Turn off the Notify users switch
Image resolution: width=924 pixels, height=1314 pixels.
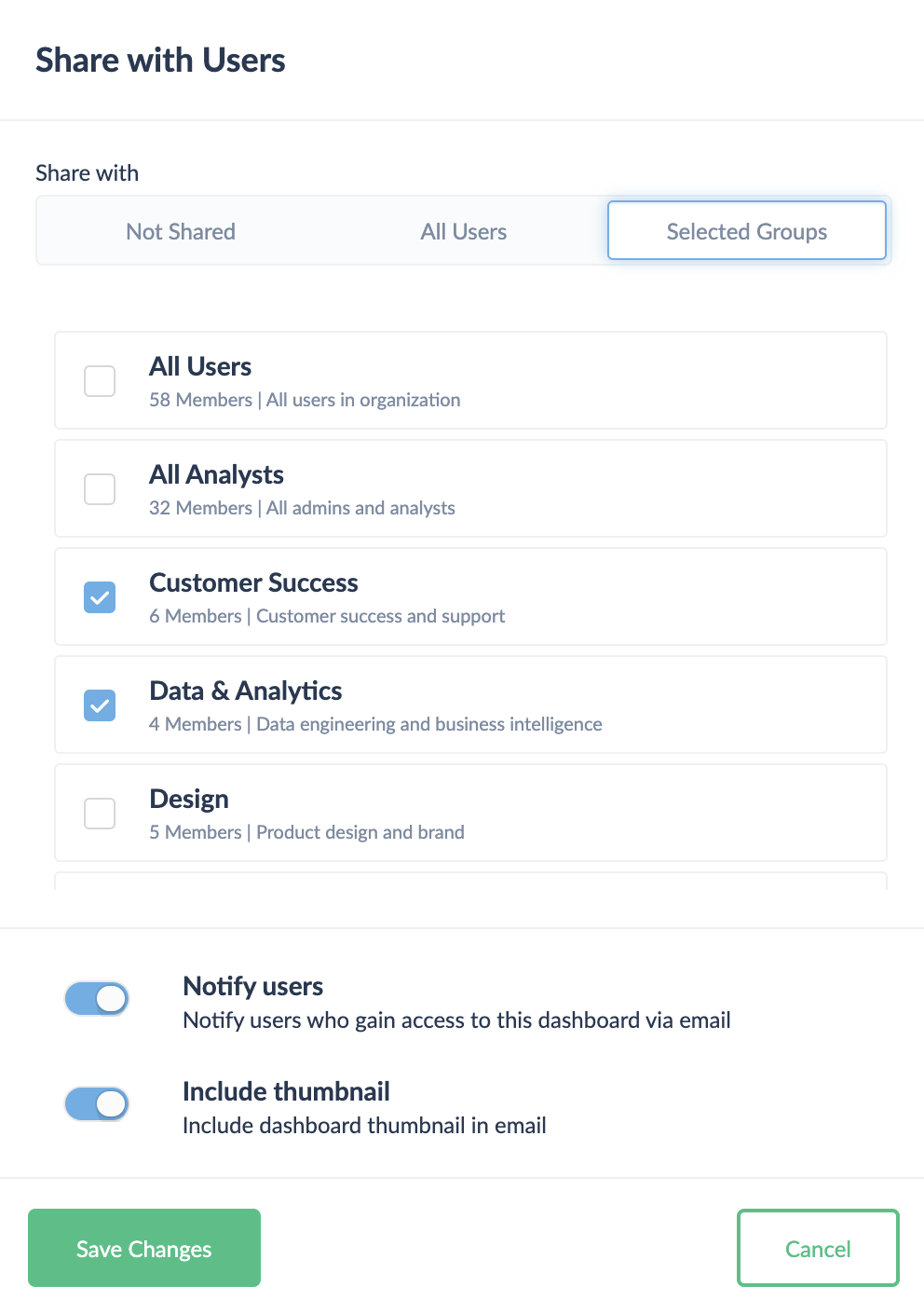point(97,998)
